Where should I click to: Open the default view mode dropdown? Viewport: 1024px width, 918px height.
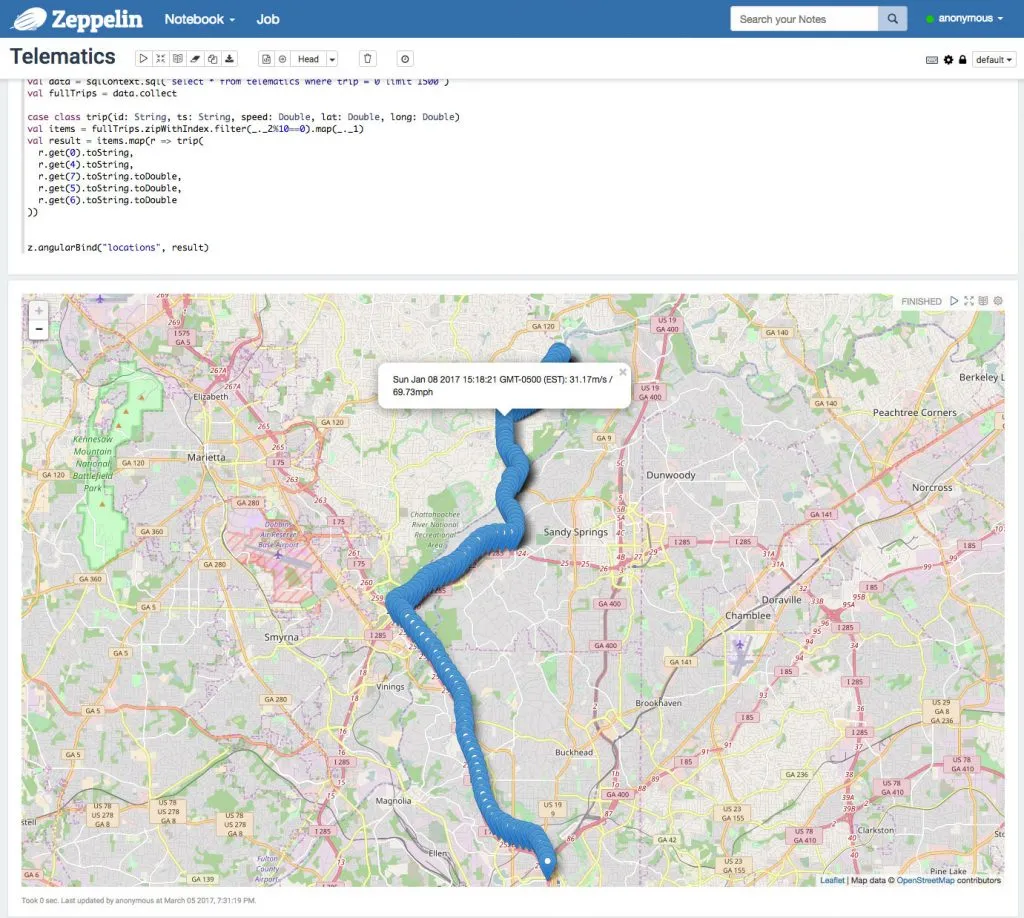(994, 60)
